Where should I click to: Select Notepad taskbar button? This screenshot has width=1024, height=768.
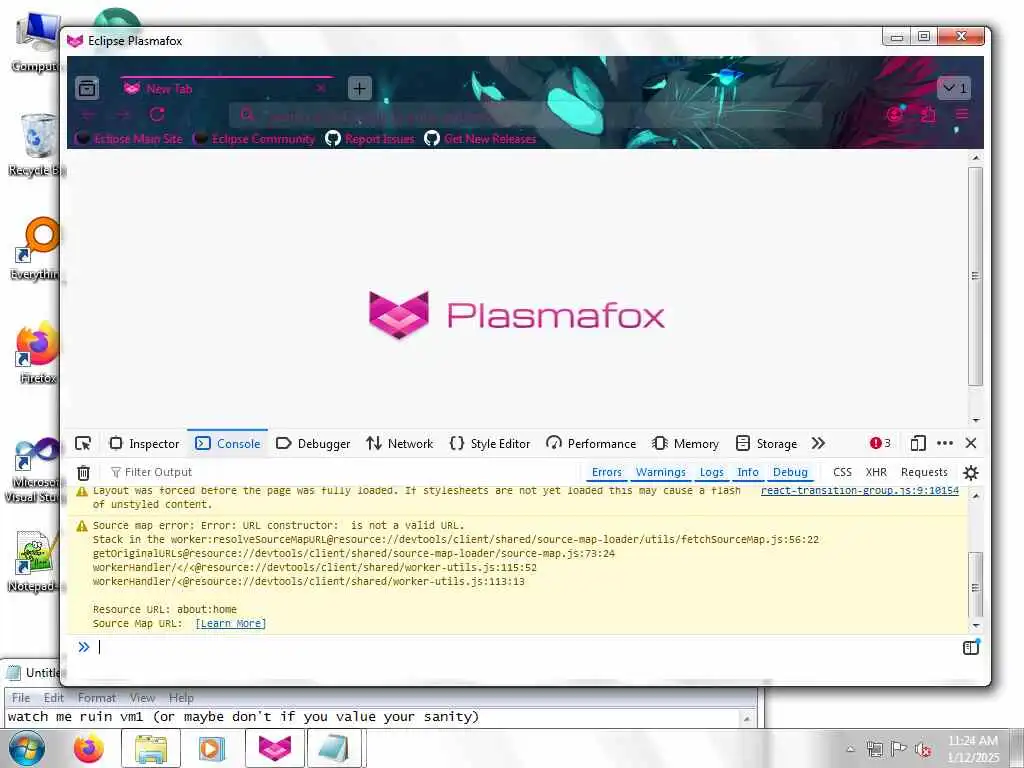333,748
